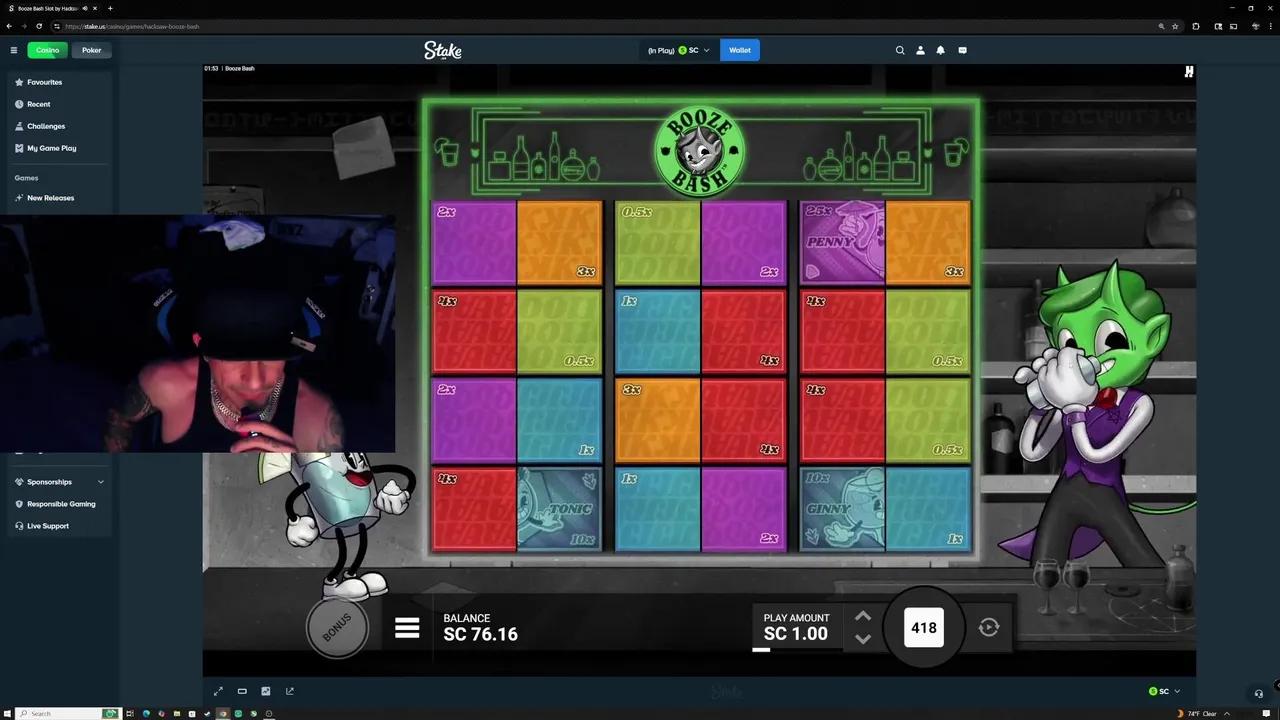
Task: Open Live Support in sidebar
Action: click(60, 526)
